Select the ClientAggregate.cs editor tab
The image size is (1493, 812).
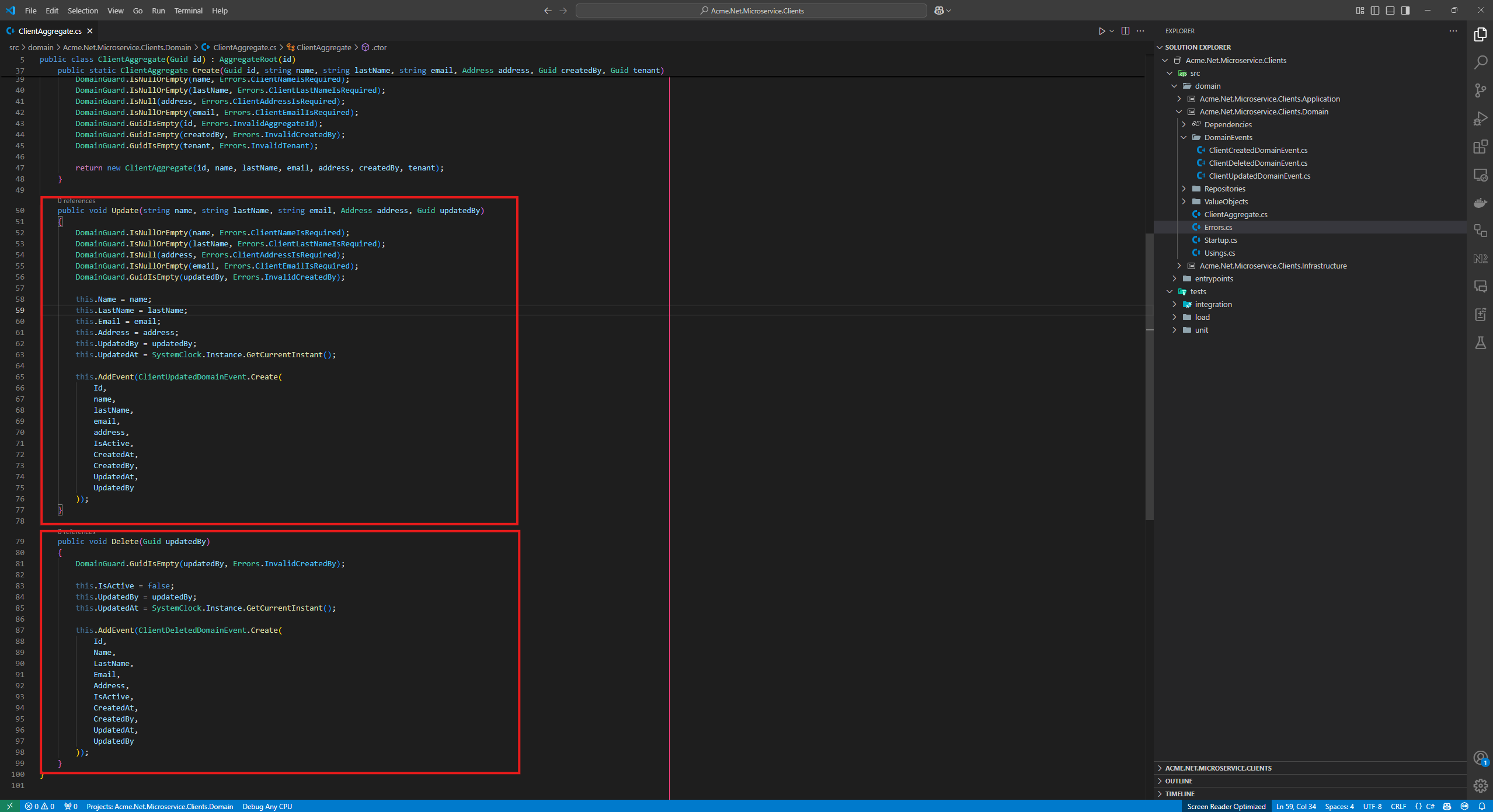coord(50,31)
